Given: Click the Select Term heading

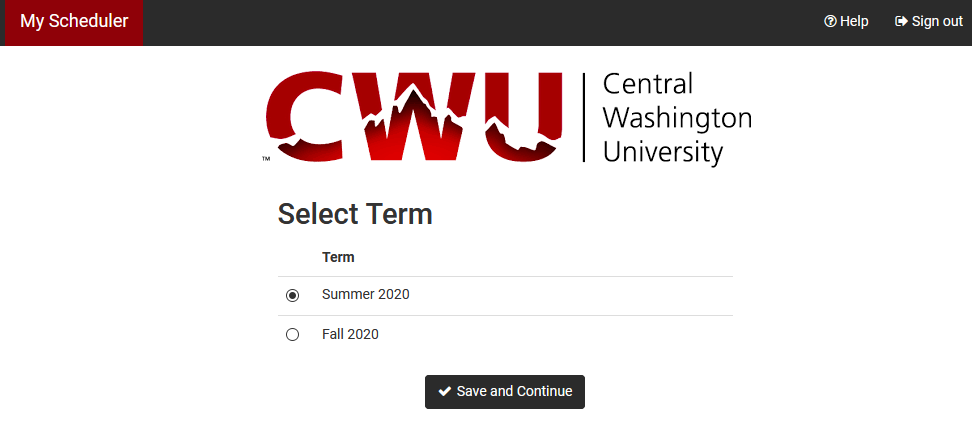Looking at the screenshot, I should click(x=355, y=214).
